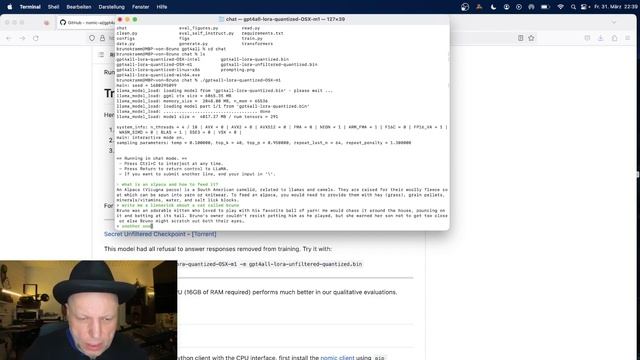The width and height of the screenshot is (640, 360).
Task: Click the 'write me a limerick' prompt line
Action: point(178,205)
